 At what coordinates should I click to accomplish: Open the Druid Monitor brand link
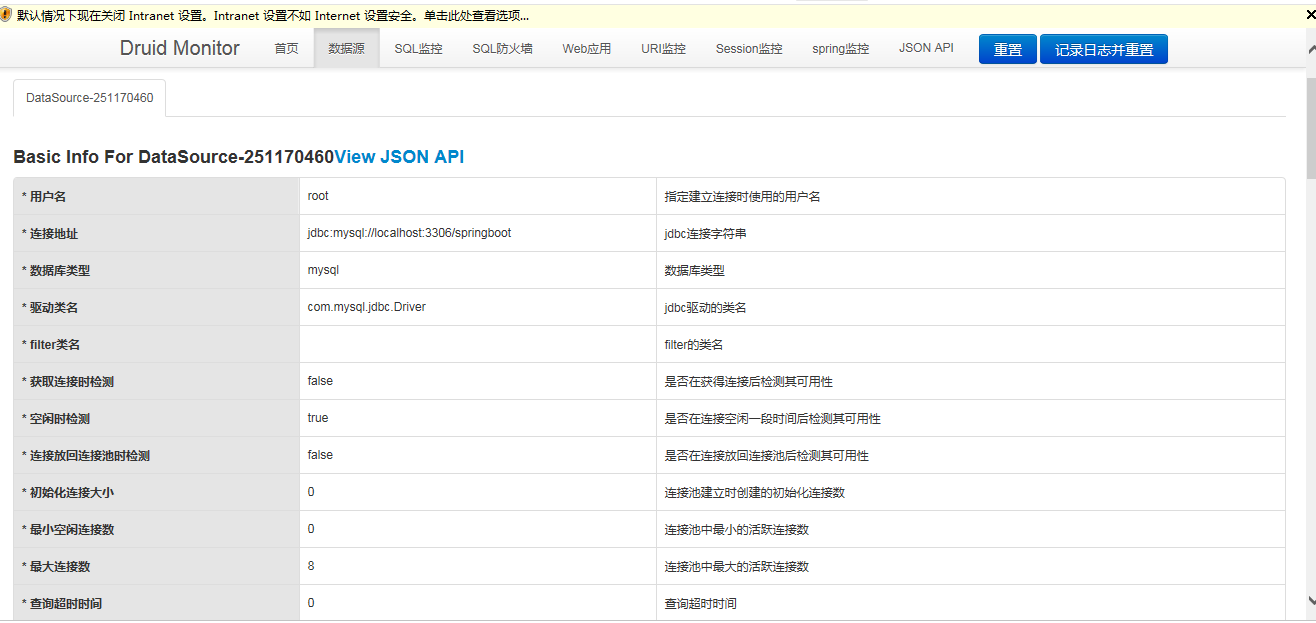coord(180,48)
